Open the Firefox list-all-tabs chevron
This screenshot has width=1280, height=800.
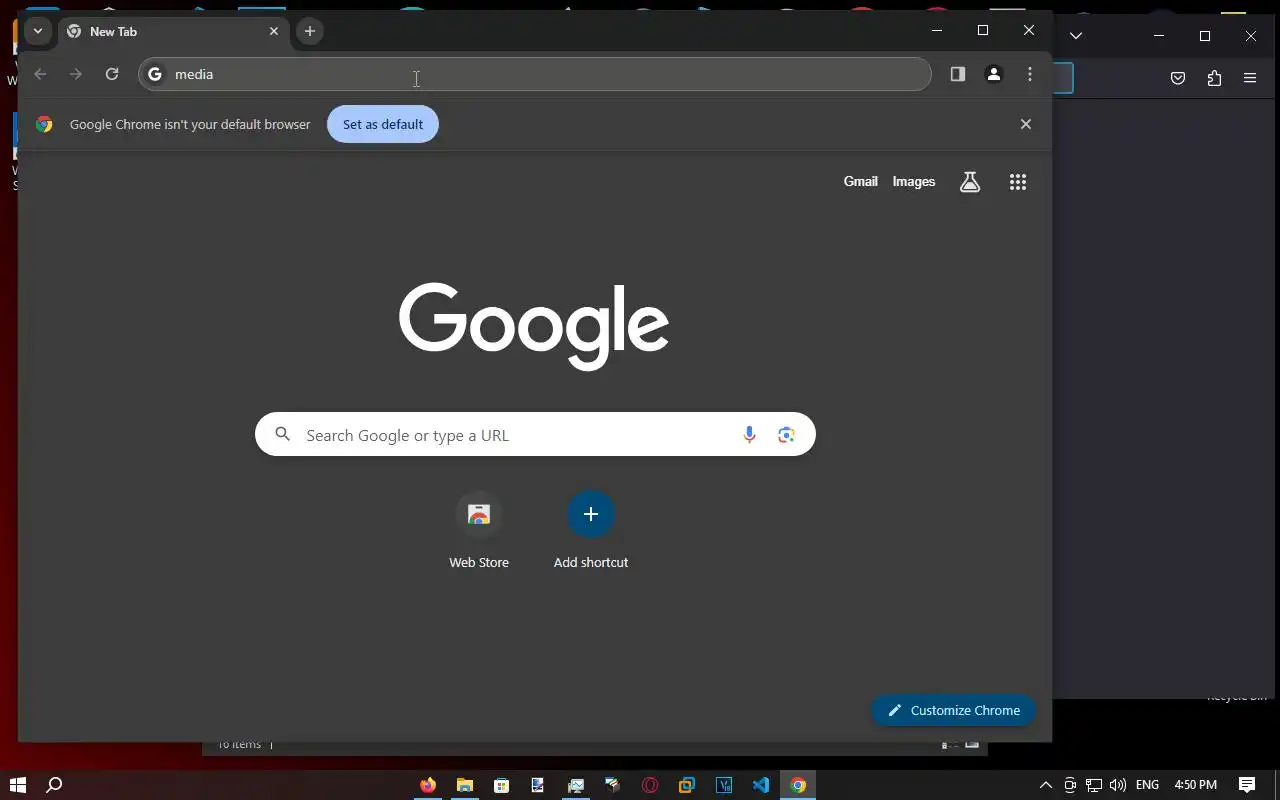point(1076,35)
